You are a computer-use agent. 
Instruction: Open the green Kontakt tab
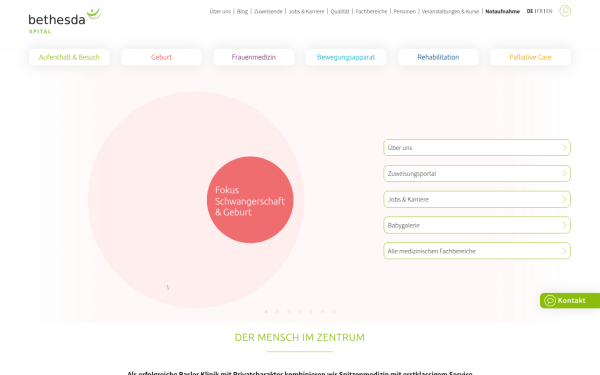[570, 301]
